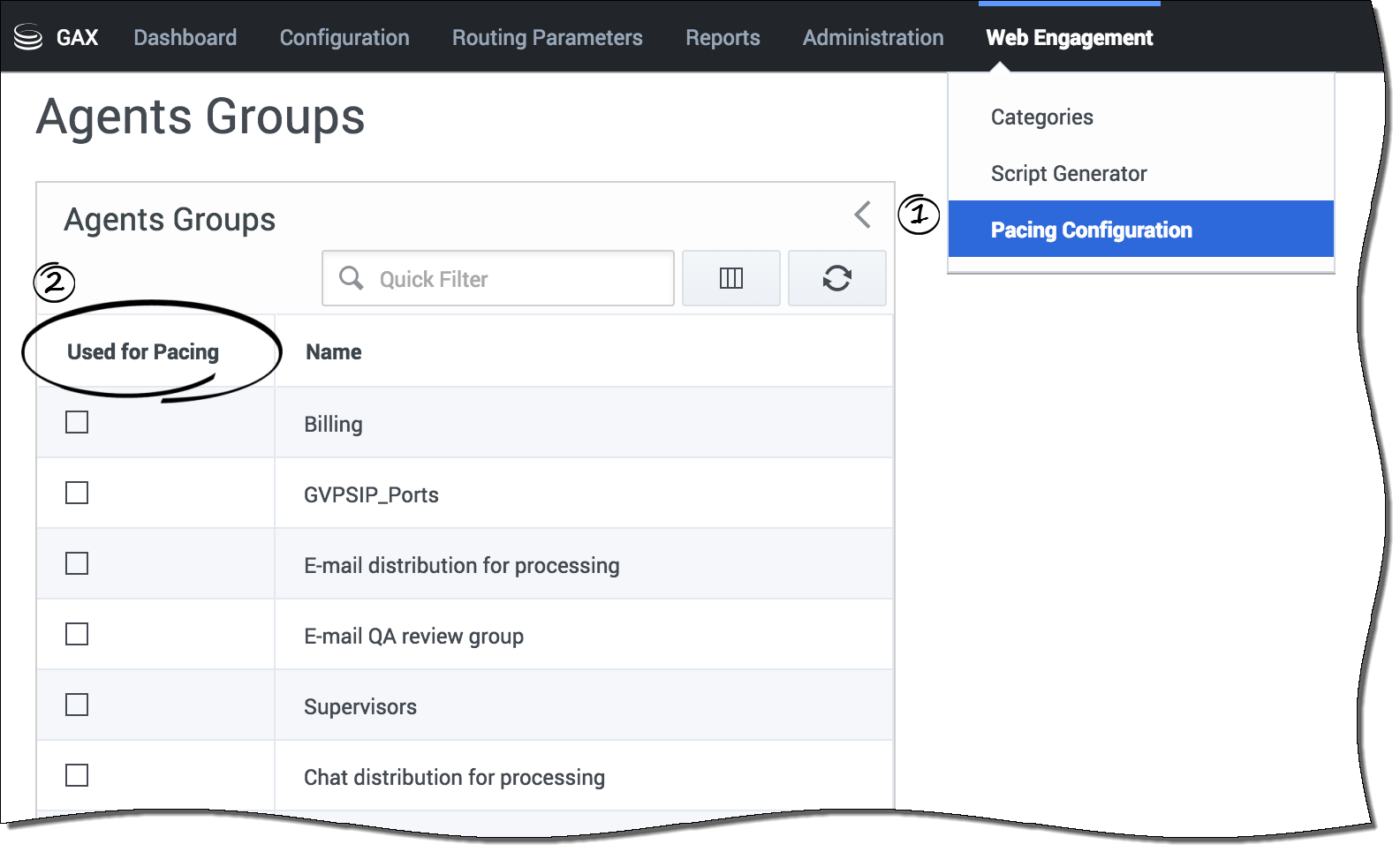
Task: Tick the E-mail QA review group checkbox
Action: 77,635
